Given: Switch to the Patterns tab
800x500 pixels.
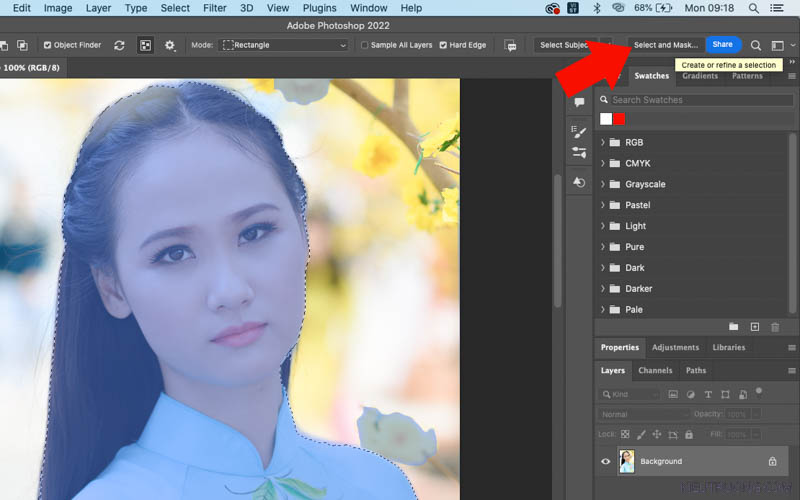Looking at the screenshot, I should 747,76.
